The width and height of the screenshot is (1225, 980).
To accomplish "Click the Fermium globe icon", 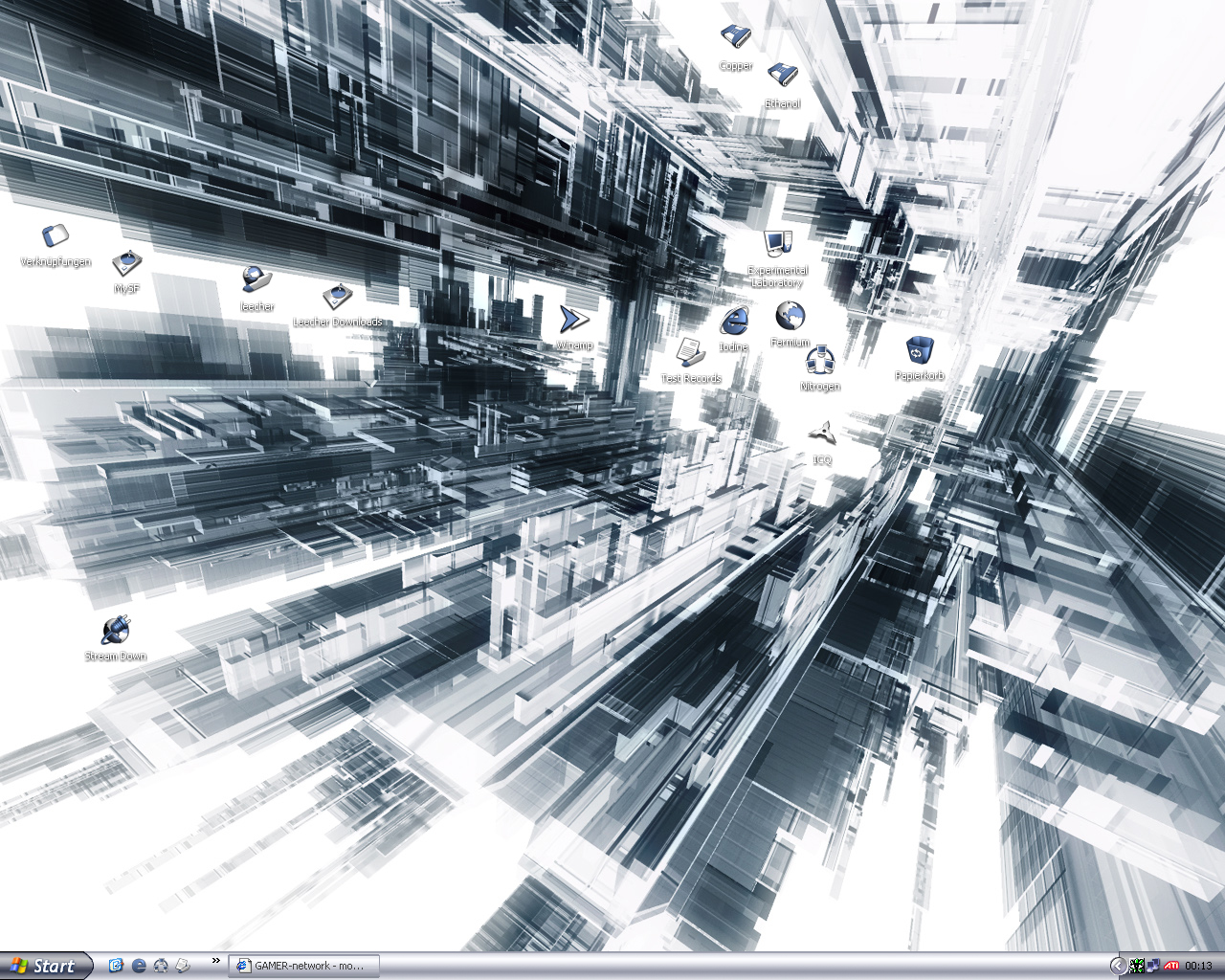I will [790, 315].
